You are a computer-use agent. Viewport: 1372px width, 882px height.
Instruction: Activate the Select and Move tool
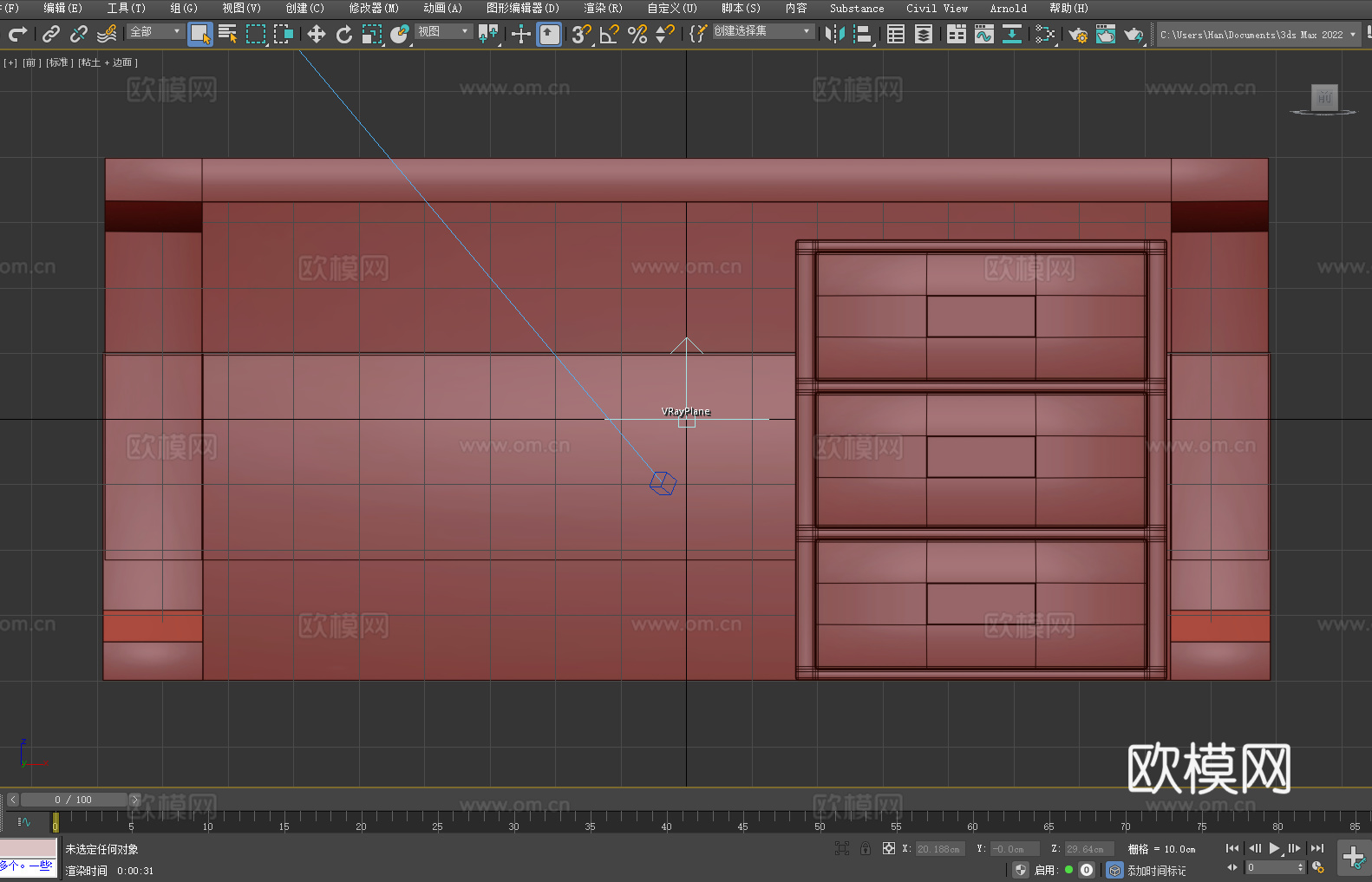(317, 34)
